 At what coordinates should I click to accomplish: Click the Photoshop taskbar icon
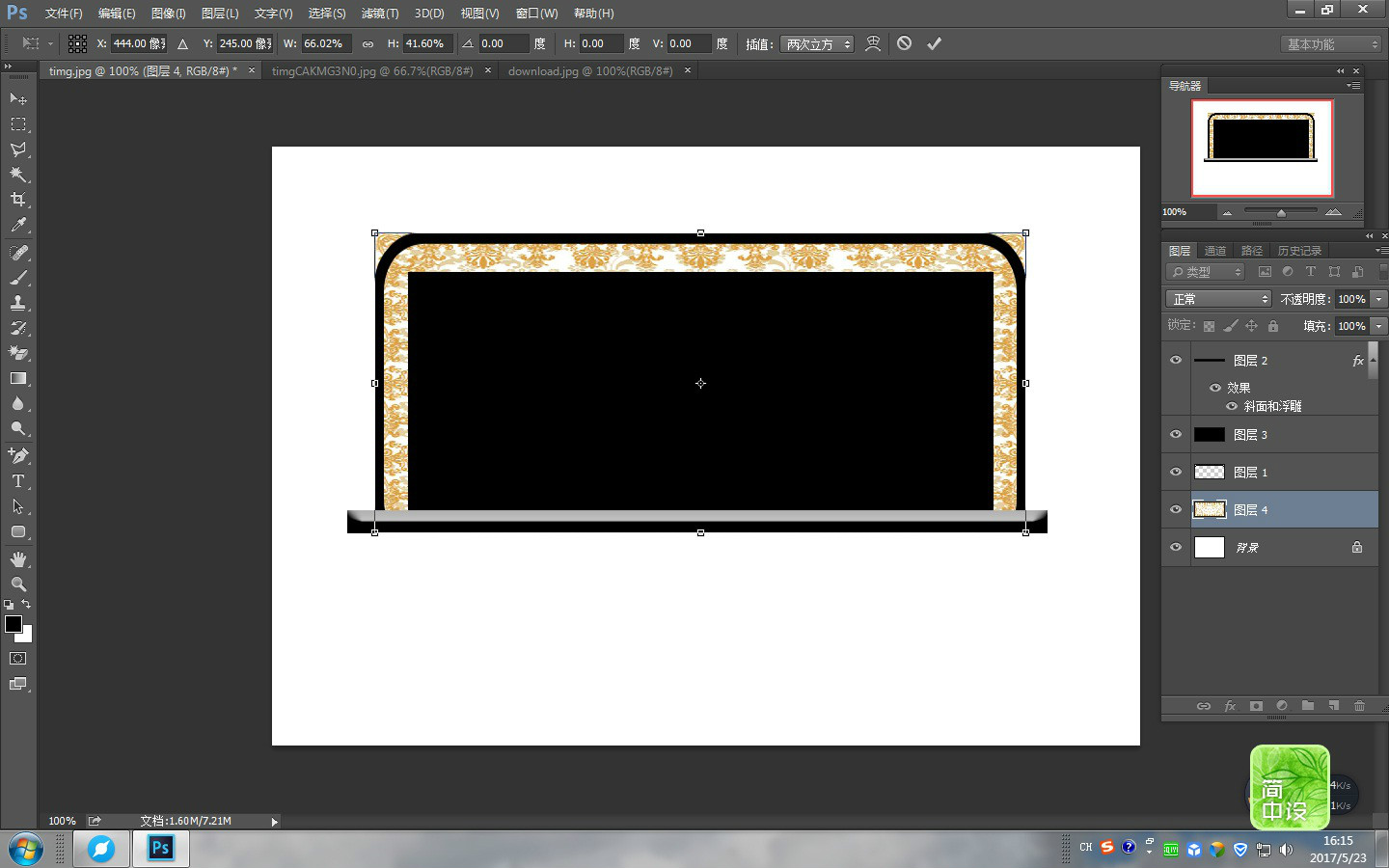point(160,849)
